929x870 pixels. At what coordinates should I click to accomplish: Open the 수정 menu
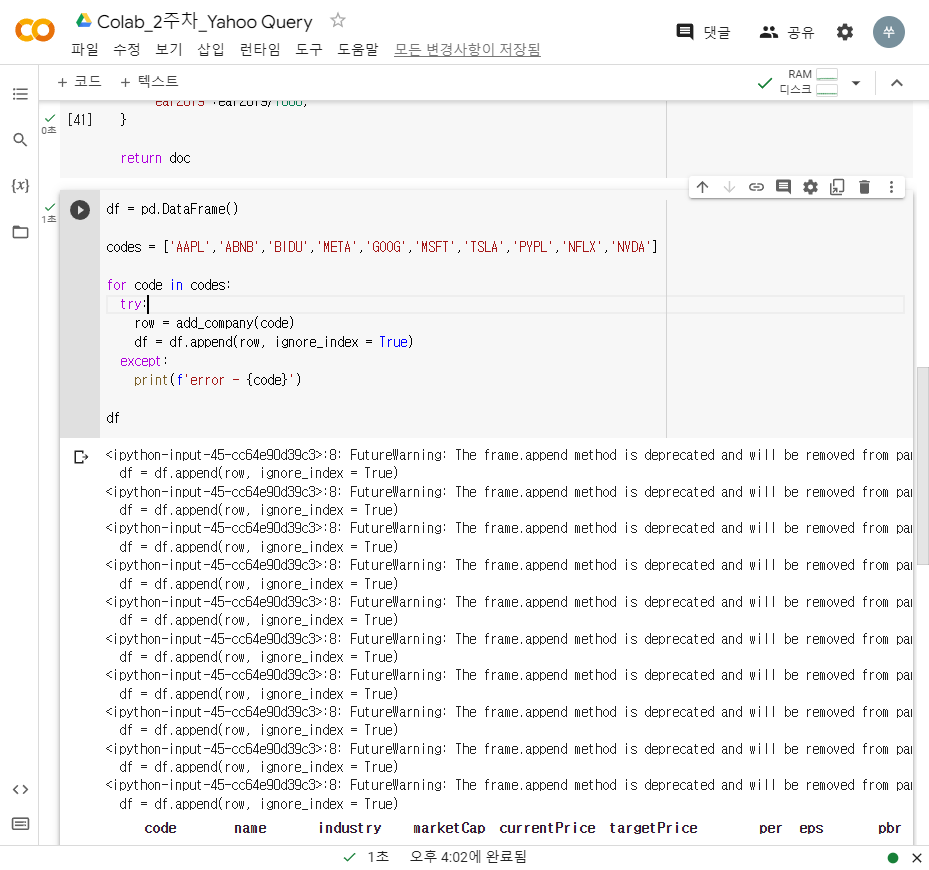point(126,49)
